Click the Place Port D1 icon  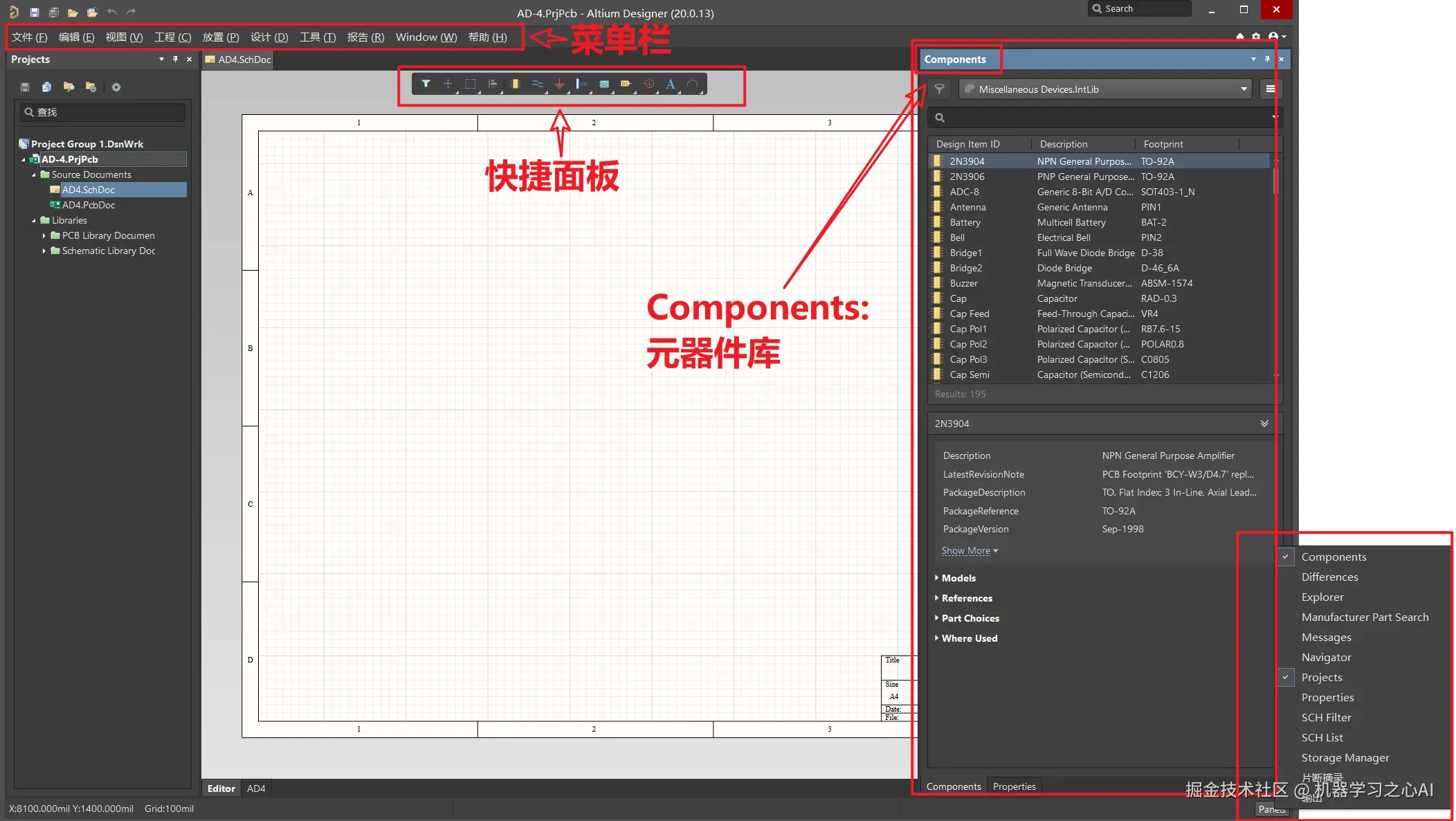pos(626,84)
